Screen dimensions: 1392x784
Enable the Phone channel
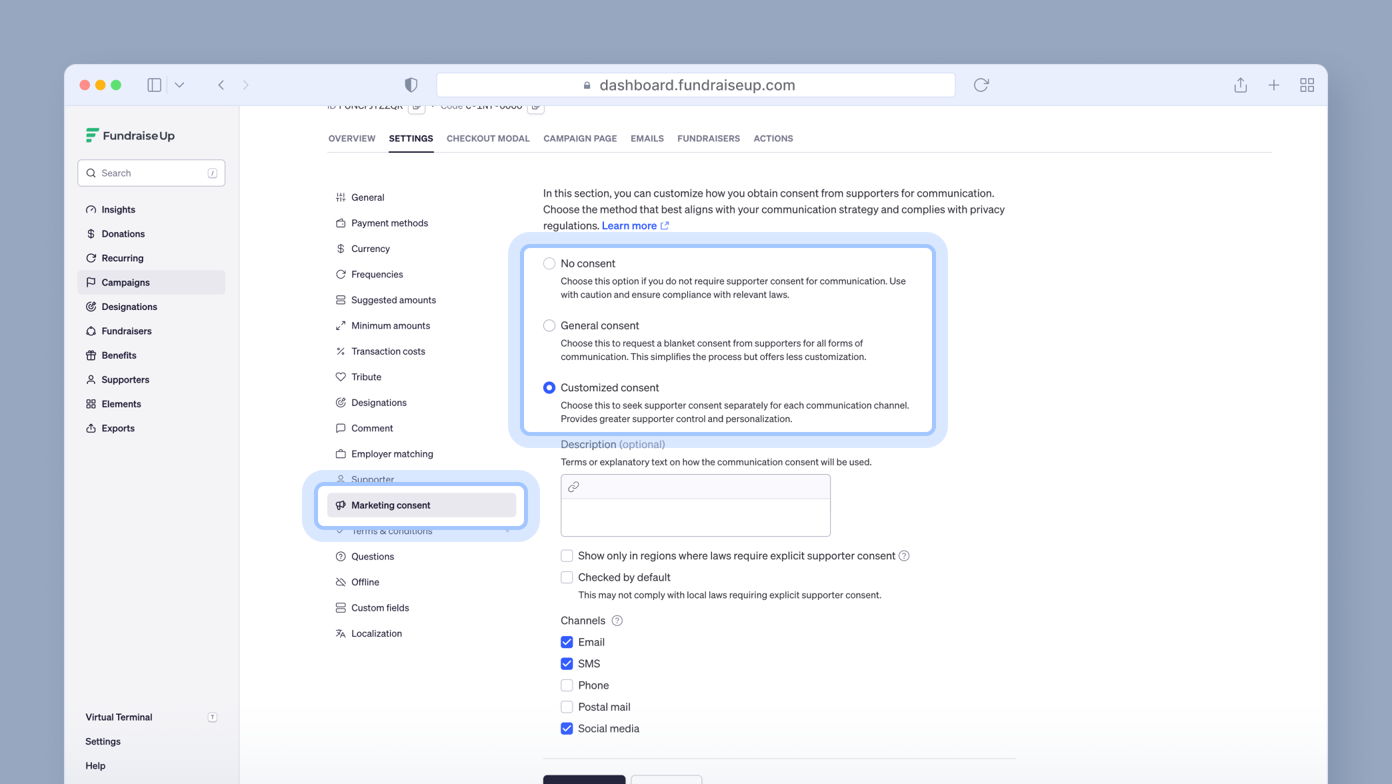click(567, 685)
